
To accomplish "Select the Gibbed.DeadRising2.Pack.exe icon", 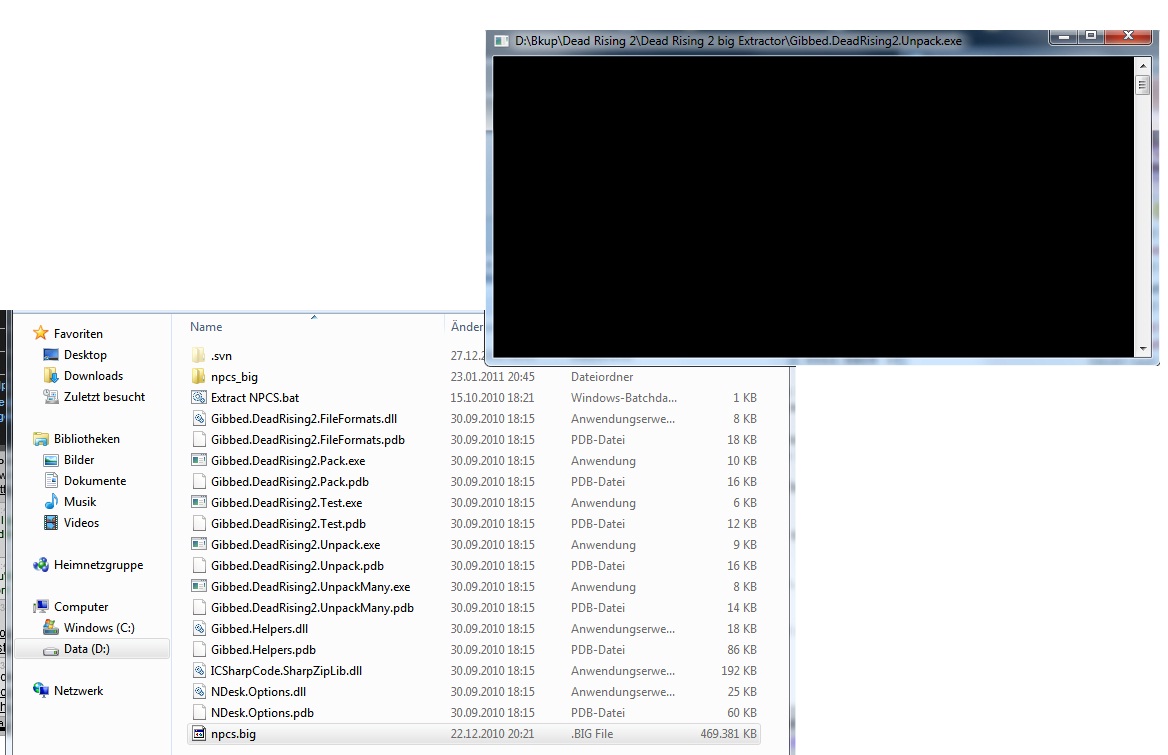I will pos(198,460).
